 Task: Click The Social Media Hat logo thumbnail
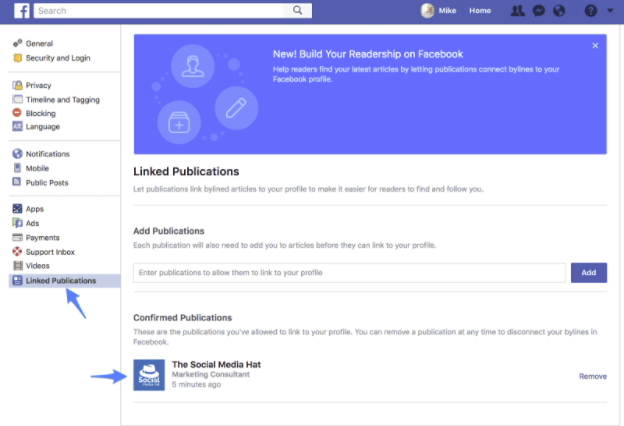click(x=149, y=375)
